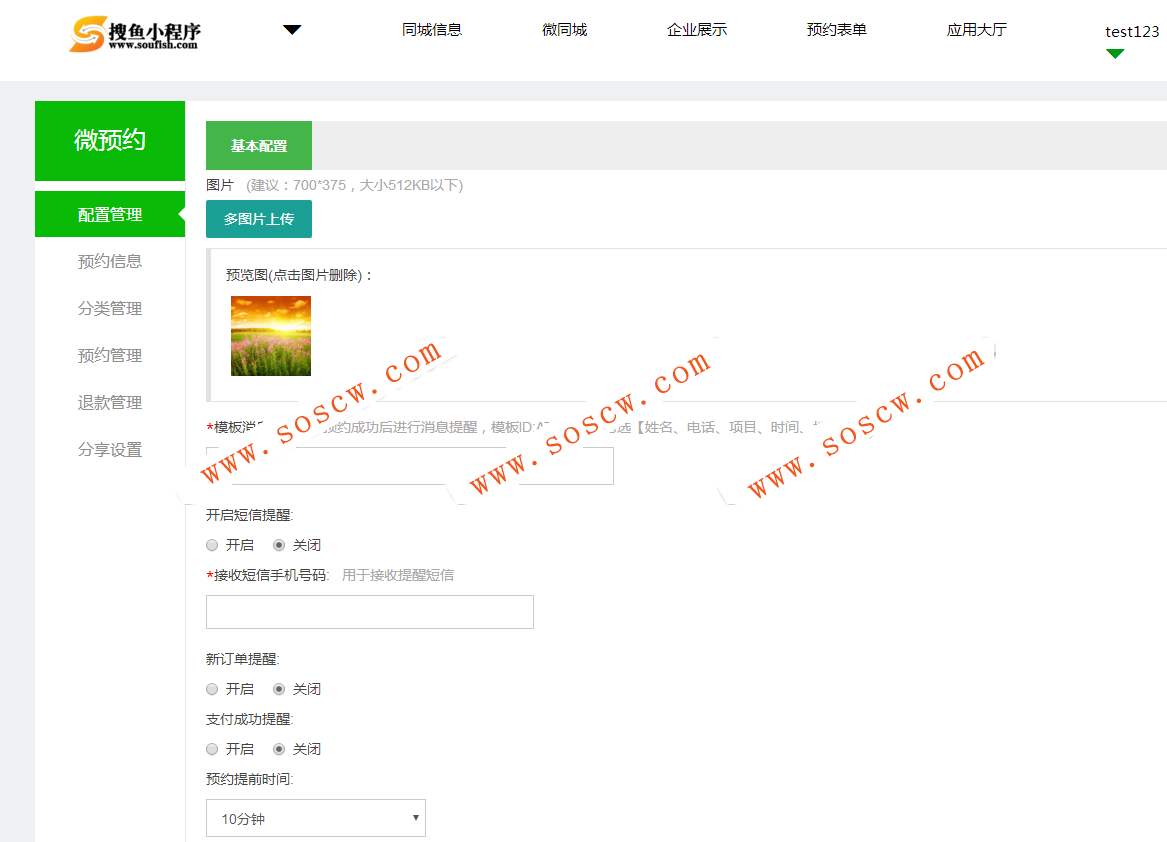Click the 模板消息 ID input field
This screenshot has width=1167, height=842.
[x=409, y=466]
